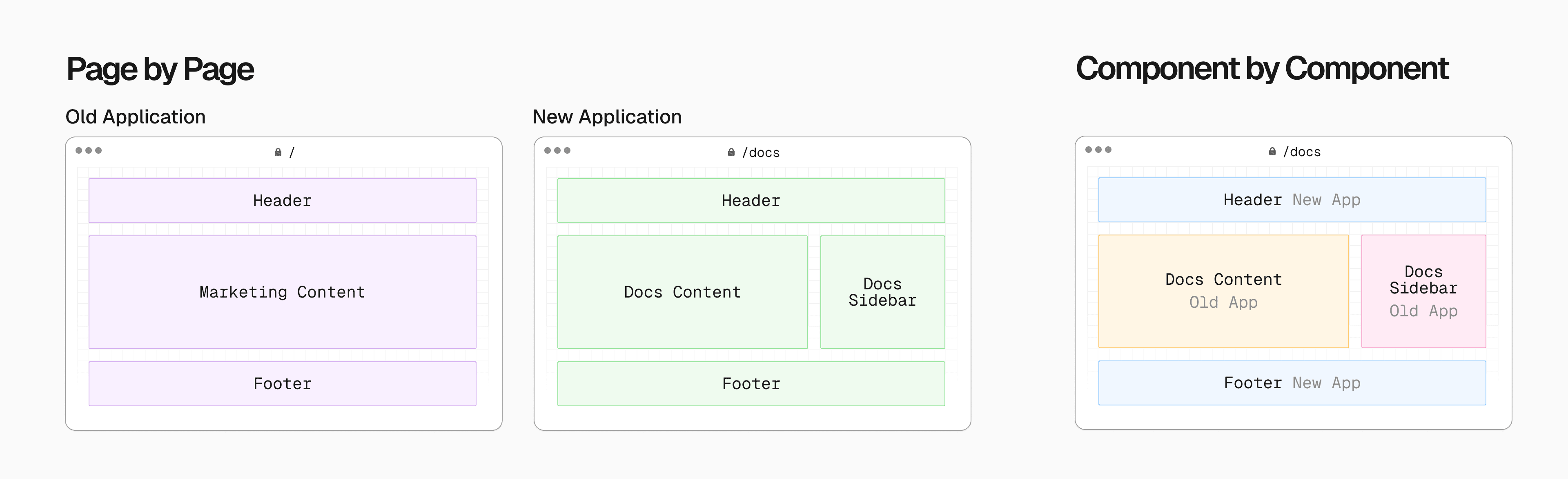Select the green Header block
Viewport: 1568px width, 479px height.
pos(751,201)
